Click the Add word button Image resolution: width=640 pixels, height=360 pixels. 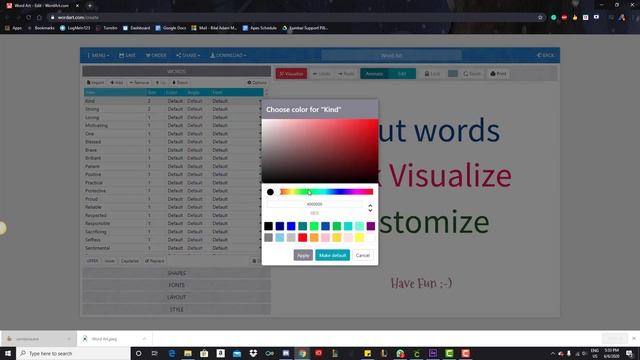117,83
